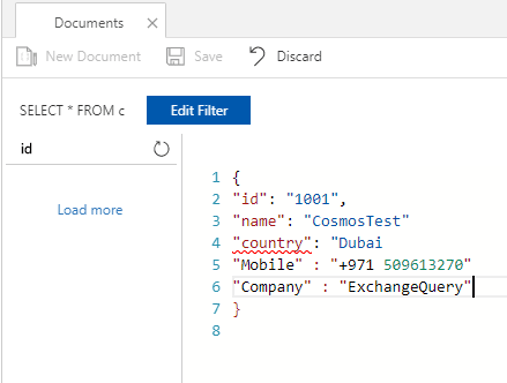
Task: Click line number 1 in the gutter
Action: click(x=216, y=177)
